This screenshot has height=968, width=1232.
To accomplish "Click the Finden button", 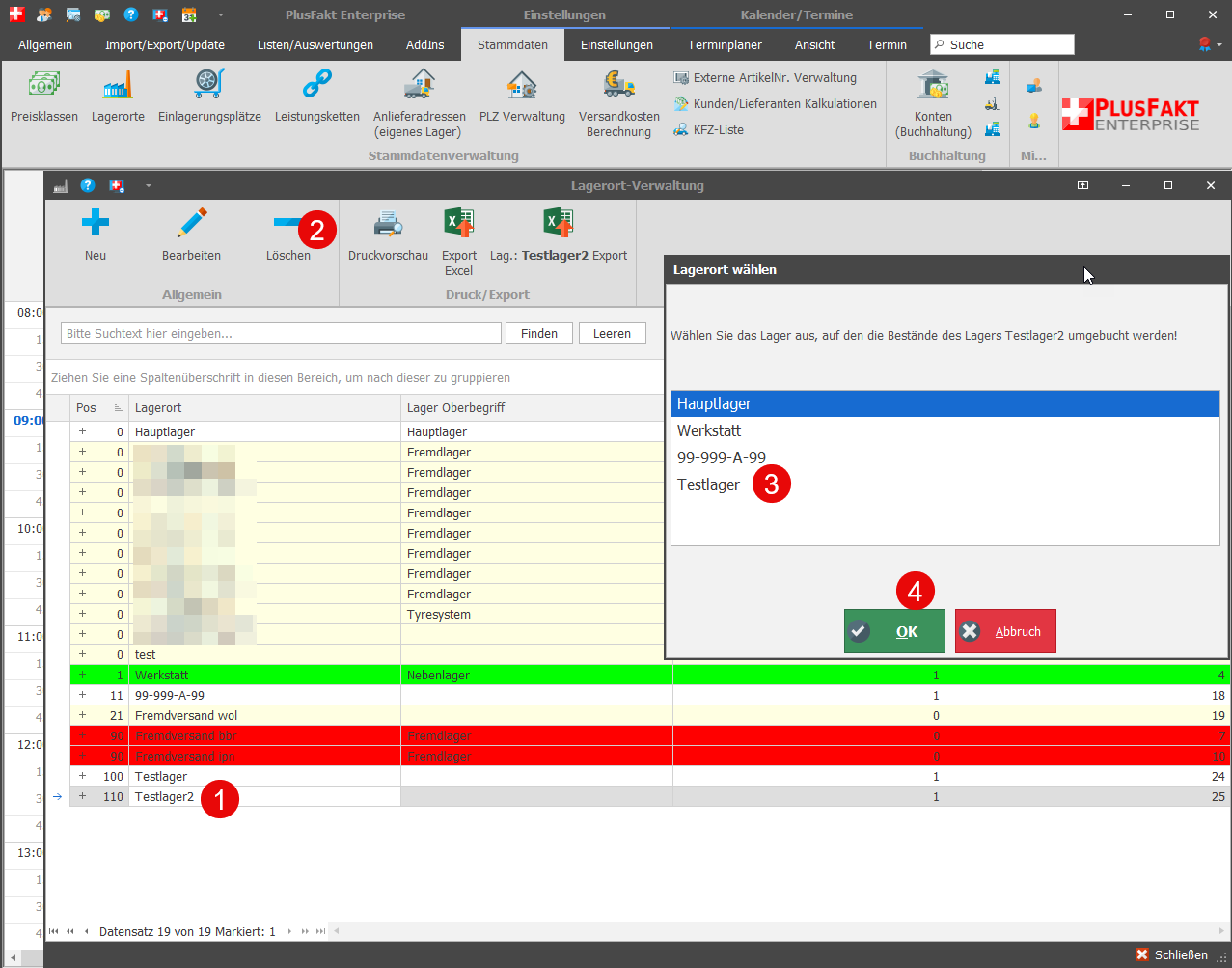I will (539, 333).
